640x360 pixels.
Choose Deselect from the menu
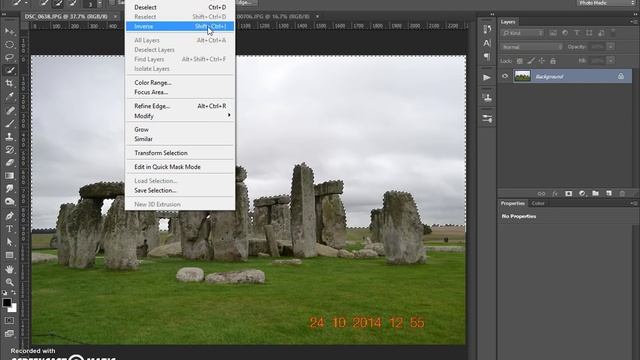tap(180, 7)
